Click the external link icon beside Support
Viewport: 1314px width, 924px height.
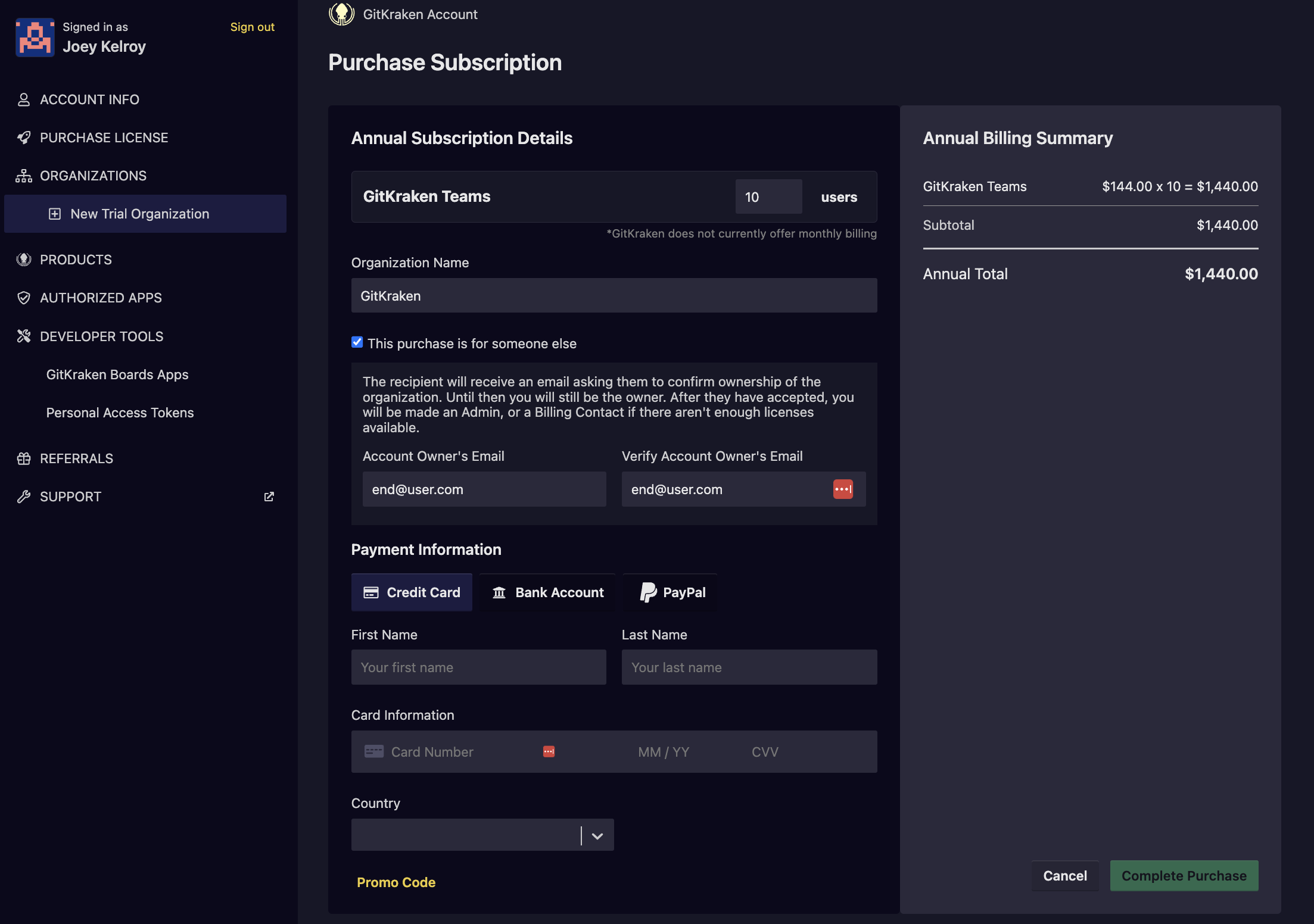pos(269,497)
